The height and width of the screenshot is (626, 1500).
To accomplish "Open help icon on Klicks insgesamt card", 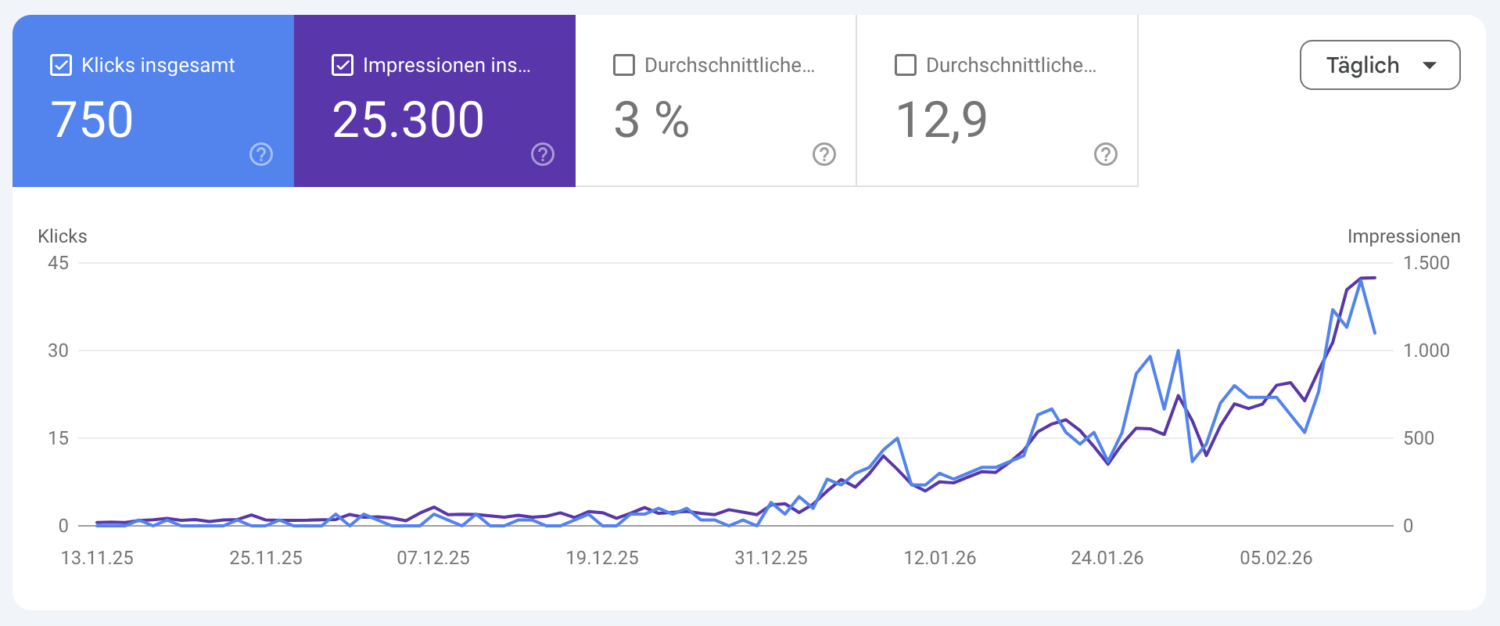I will tap(261, 154).
